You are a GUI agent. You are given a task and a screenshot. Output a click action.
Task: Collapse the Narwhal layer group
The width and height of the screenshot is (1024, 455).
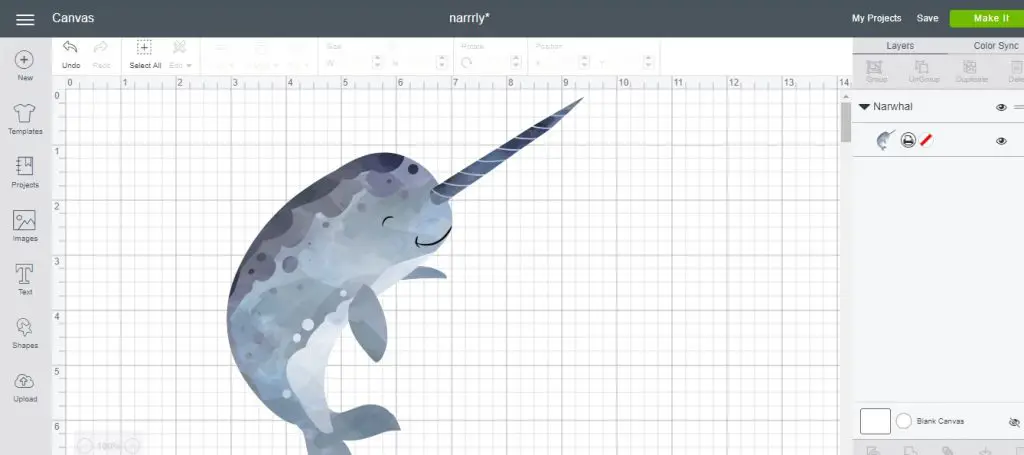coord(864,106)
